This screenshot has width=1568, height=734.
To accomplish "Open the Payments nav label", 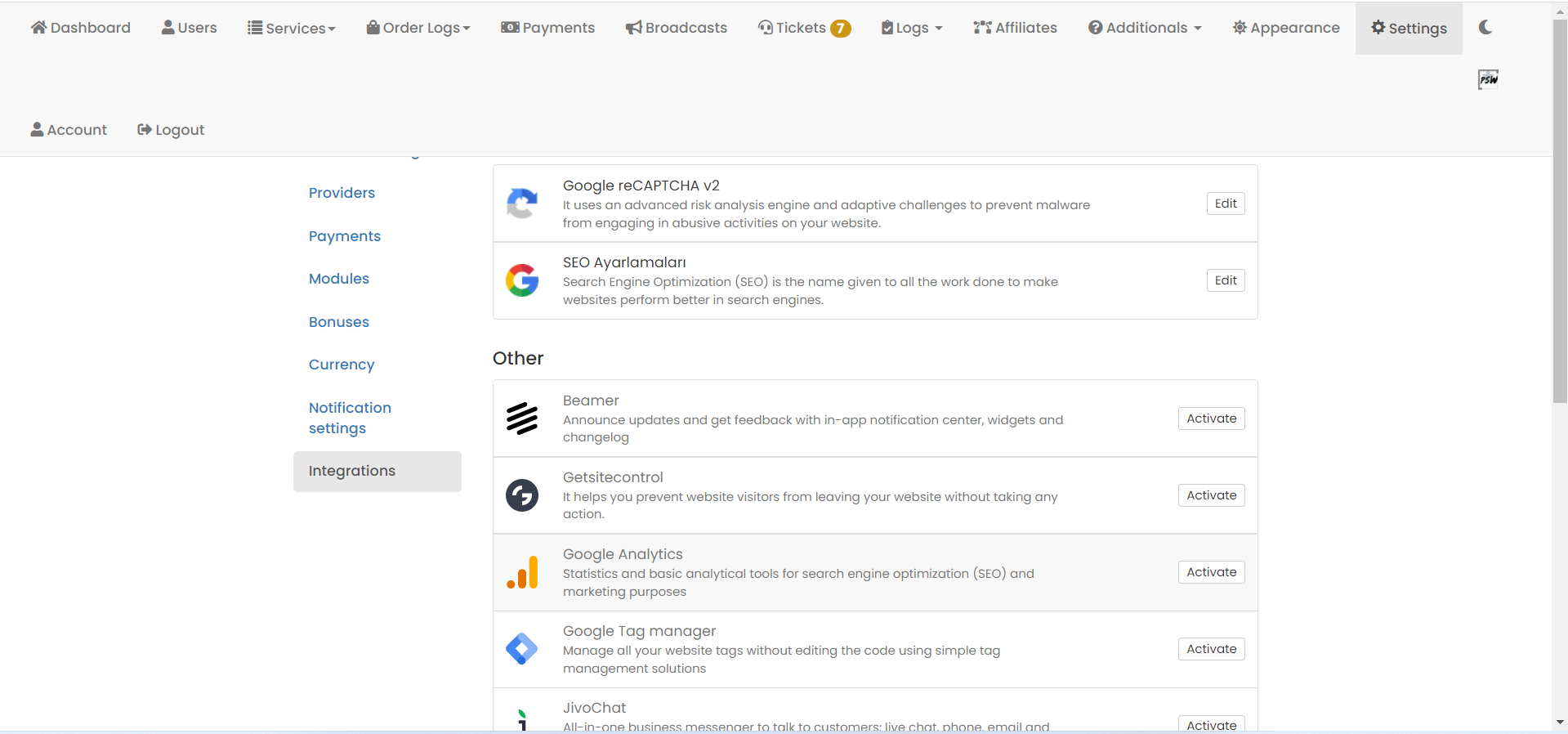I will click(559, 27).
